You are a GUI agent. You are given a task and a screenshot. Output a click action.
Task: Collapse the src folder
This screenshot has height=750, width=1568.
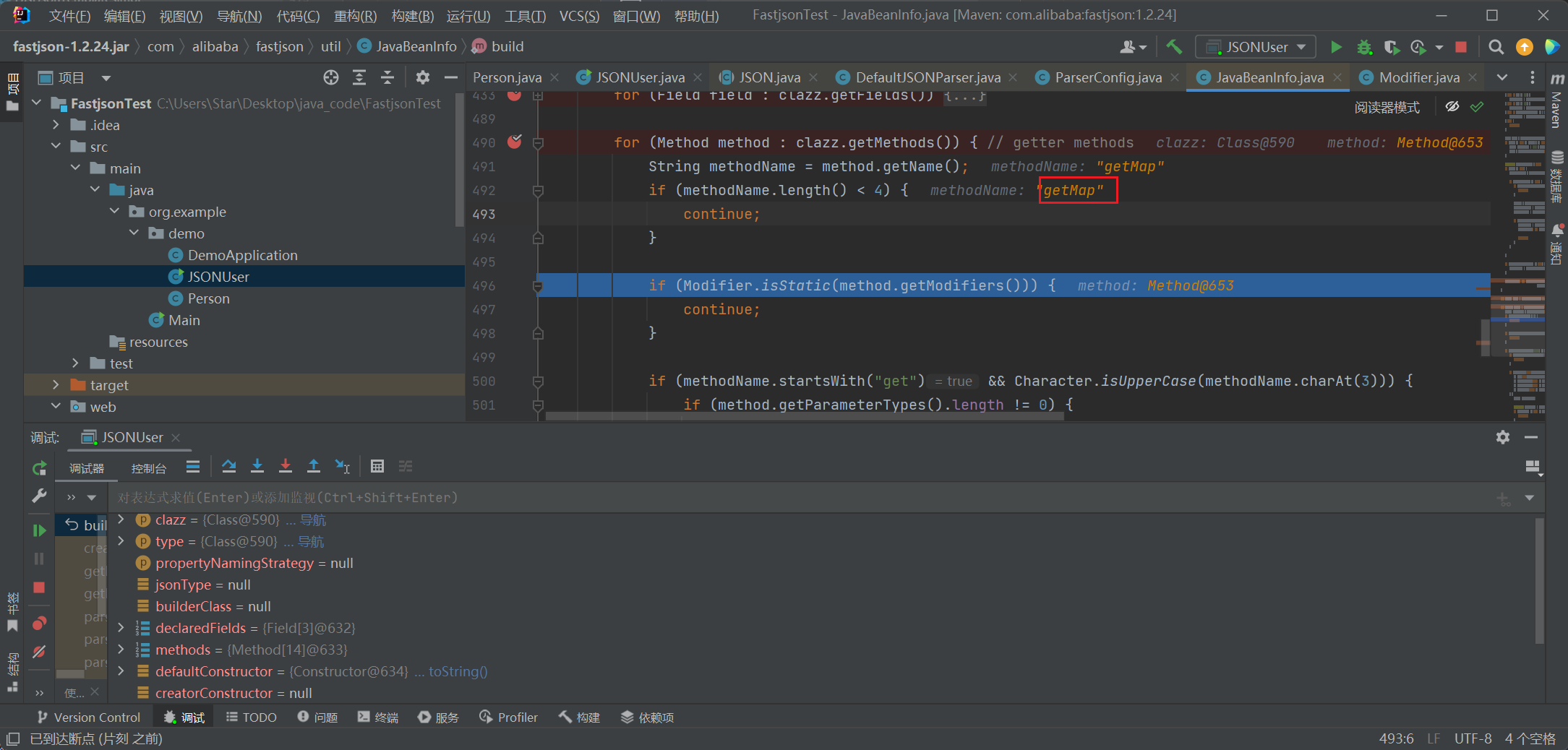pyautogui.click(x=56, y=147)
